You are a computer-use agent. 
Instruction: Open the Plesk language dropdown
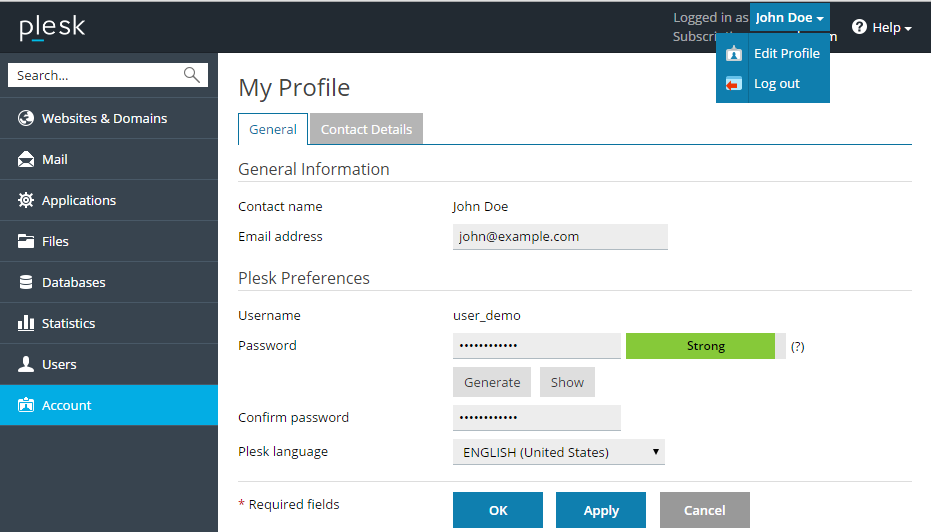[x=558, y=452]
